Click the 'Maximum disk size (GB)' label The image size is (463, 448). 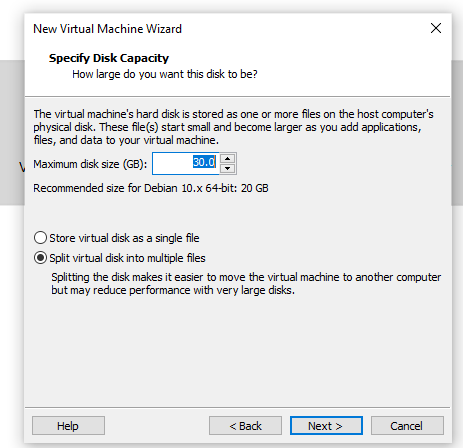click(90, 164)
